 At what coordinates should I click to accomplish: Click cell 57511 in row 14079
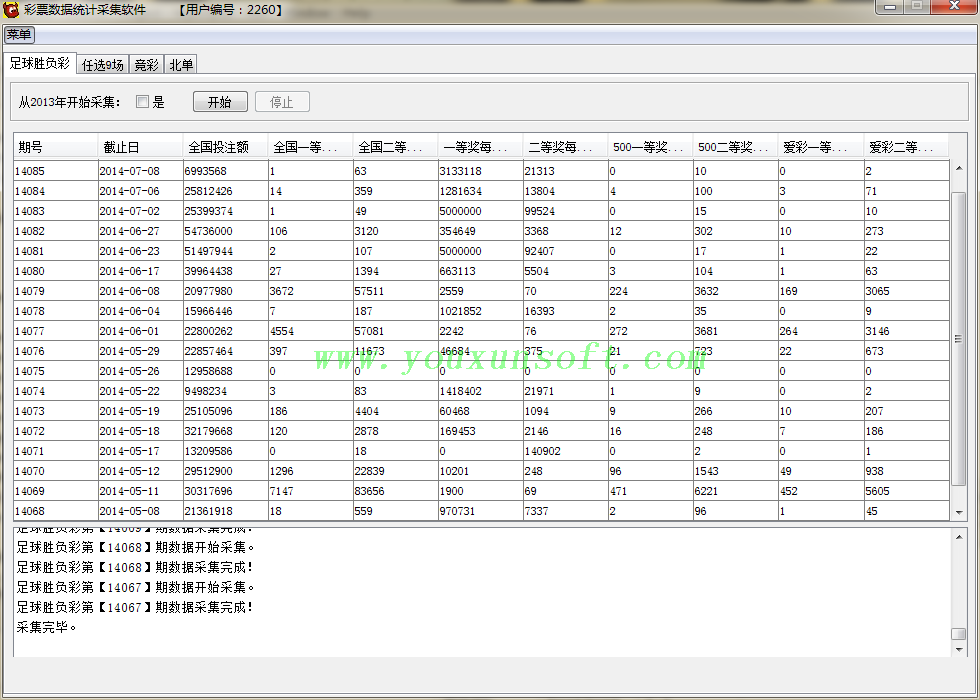click(x=396, y=291)
